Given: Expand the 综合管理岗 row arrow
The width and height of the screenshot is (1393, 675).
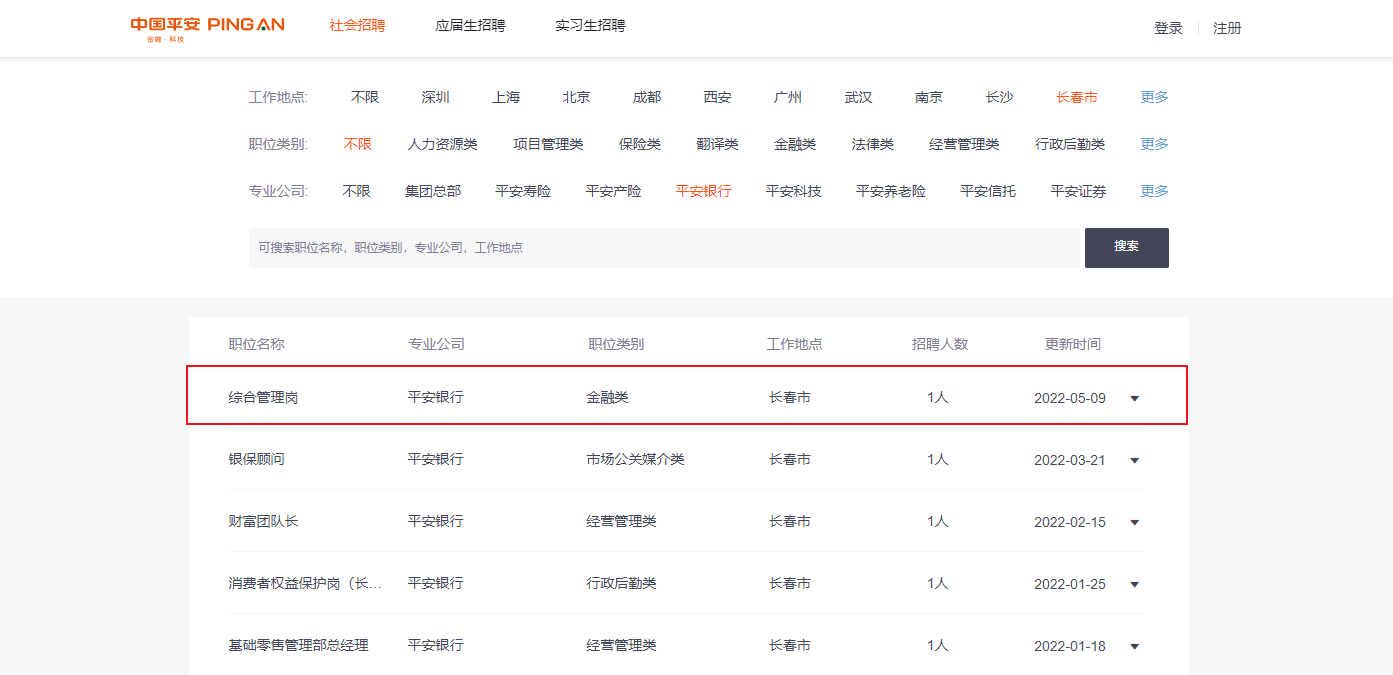Looking at the screenshot, I should tap(1134, 399).
